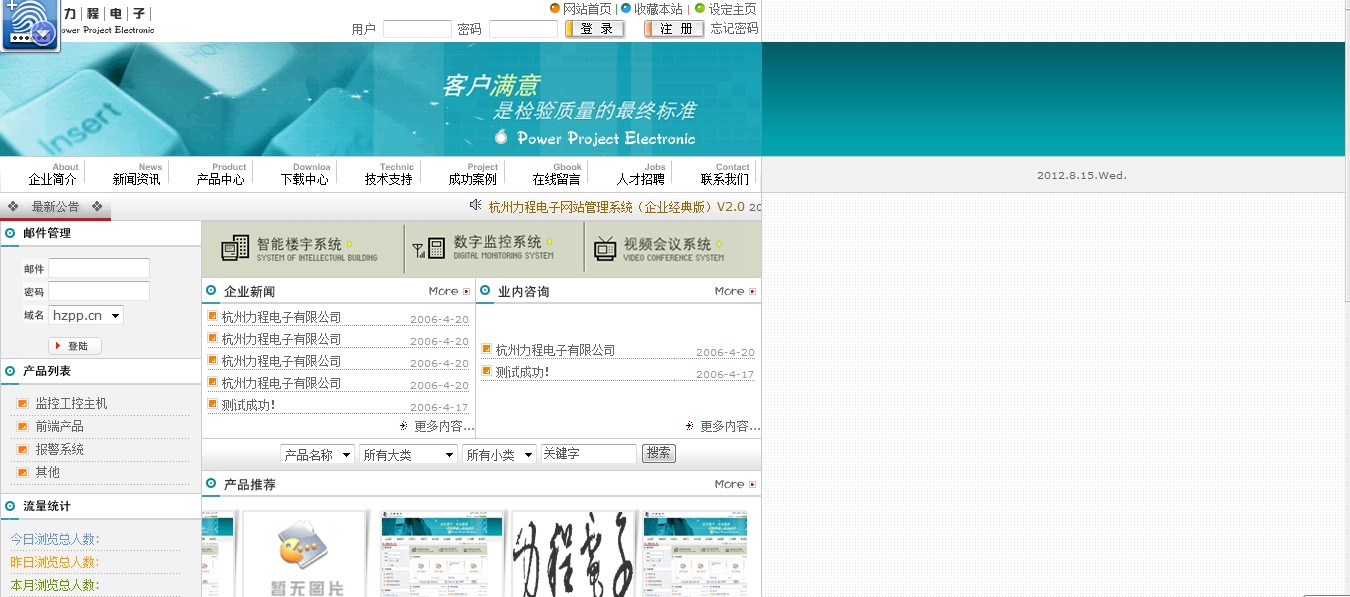The height and width of the screenshot is (597, 1350).
Task: Open the 企业简介 About menu item
Action: [x=53, y=174]
